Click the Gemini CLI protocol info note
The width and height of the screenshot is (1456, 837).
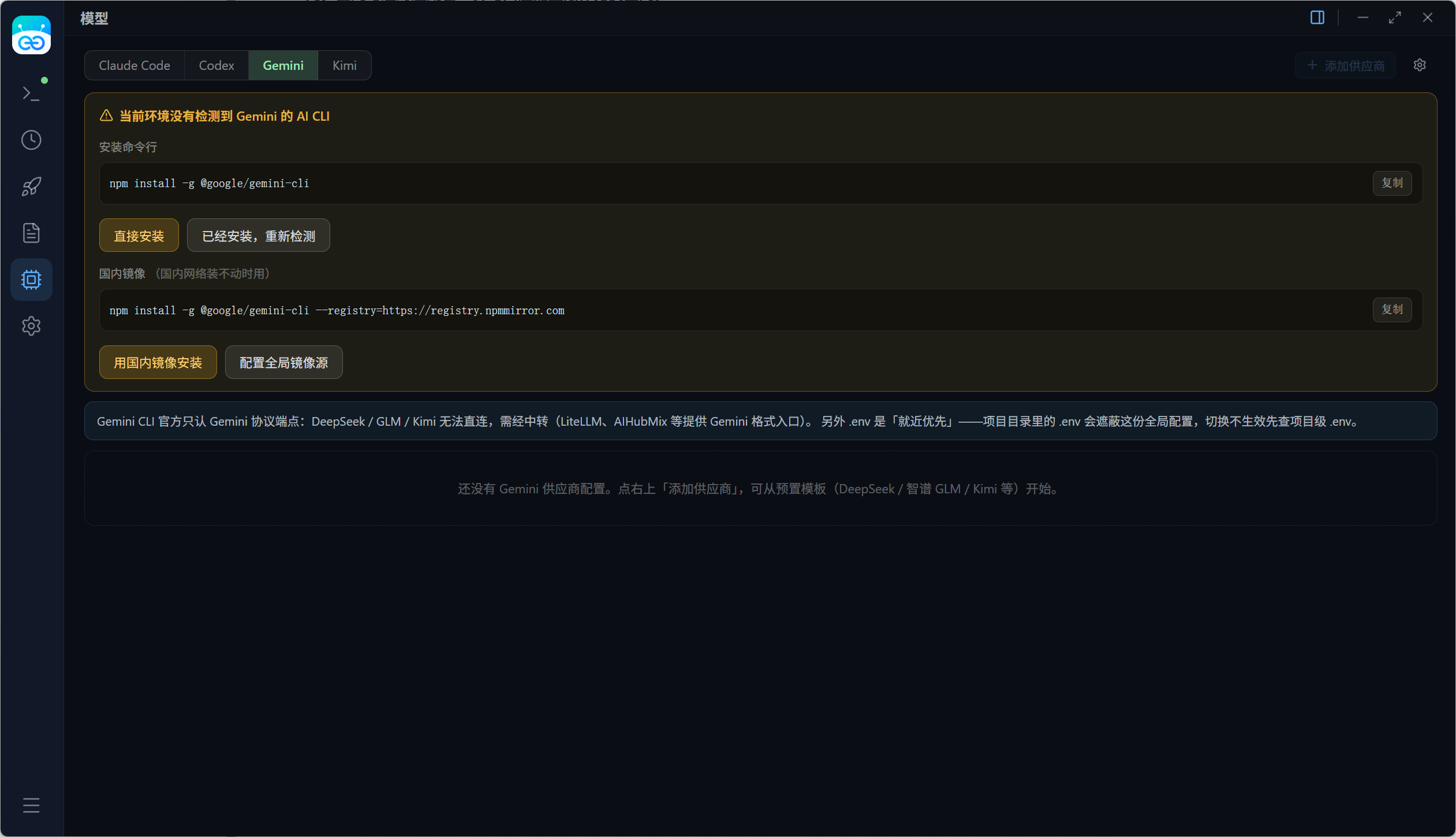point(760,421)
